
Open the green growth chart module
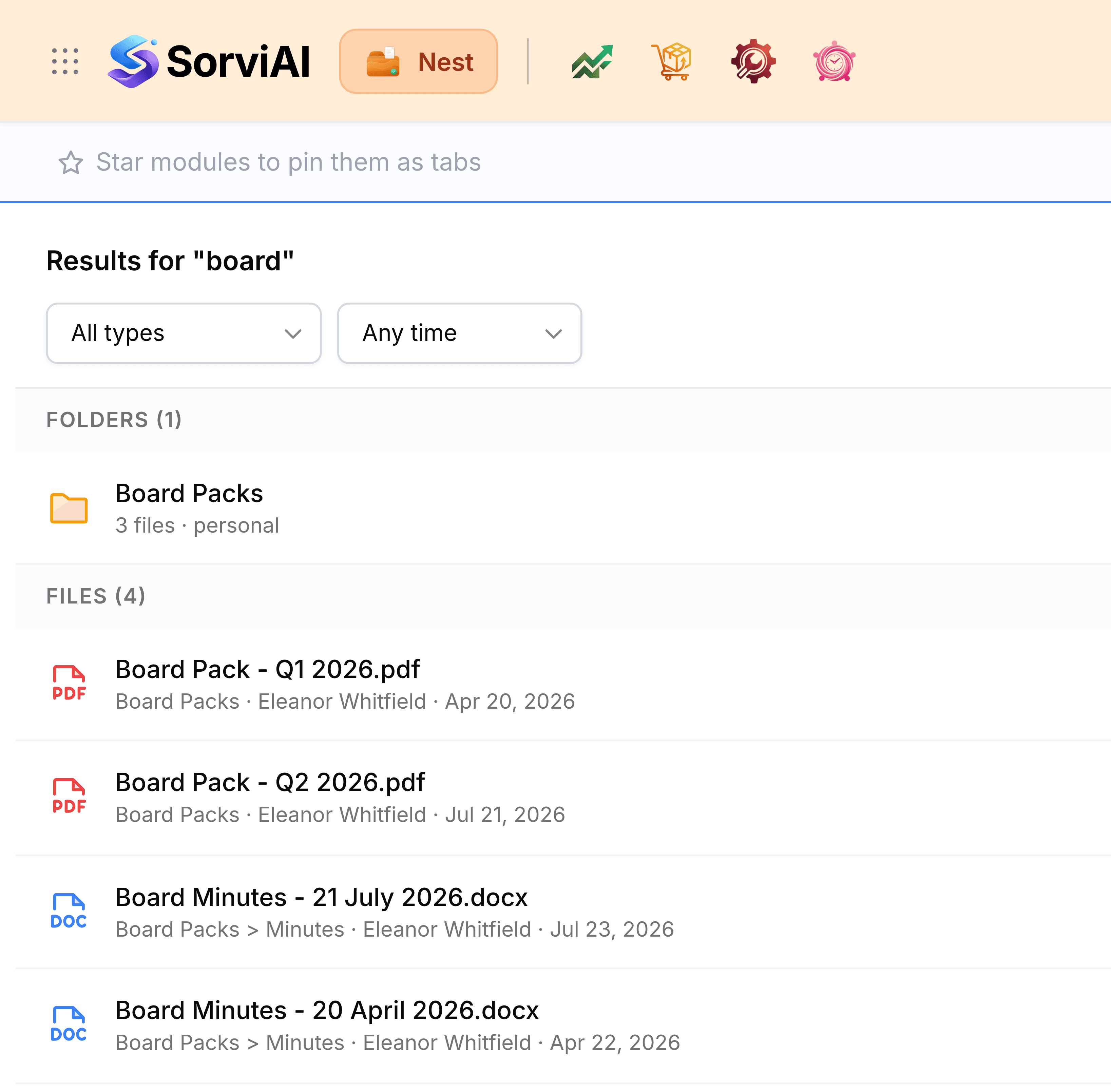[x=593, y=61]
